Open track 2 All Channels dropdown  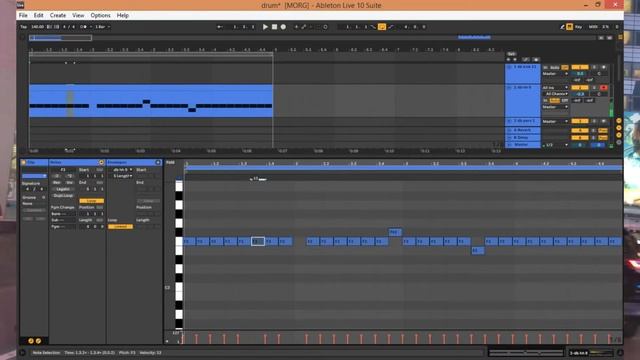[x=555, y=94]
